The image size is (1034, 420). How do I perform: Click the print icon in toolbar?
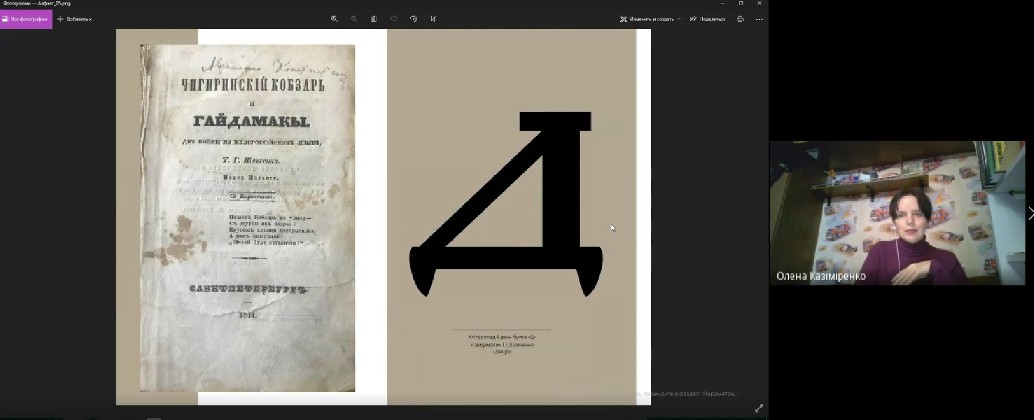point(740,18)
